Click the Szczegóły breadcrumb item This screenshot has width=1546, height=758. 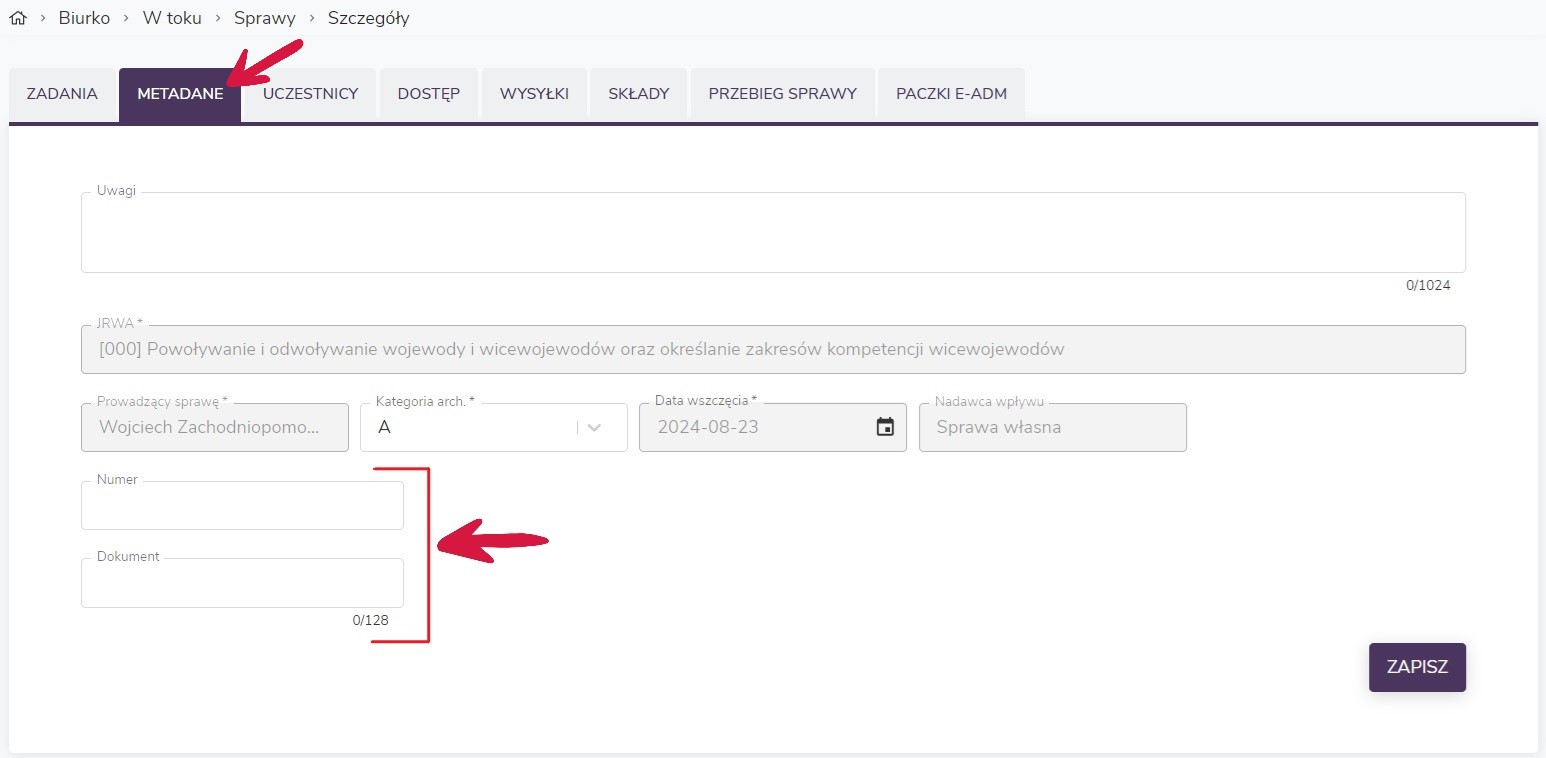pyautogui.click(x=368, y=18)
